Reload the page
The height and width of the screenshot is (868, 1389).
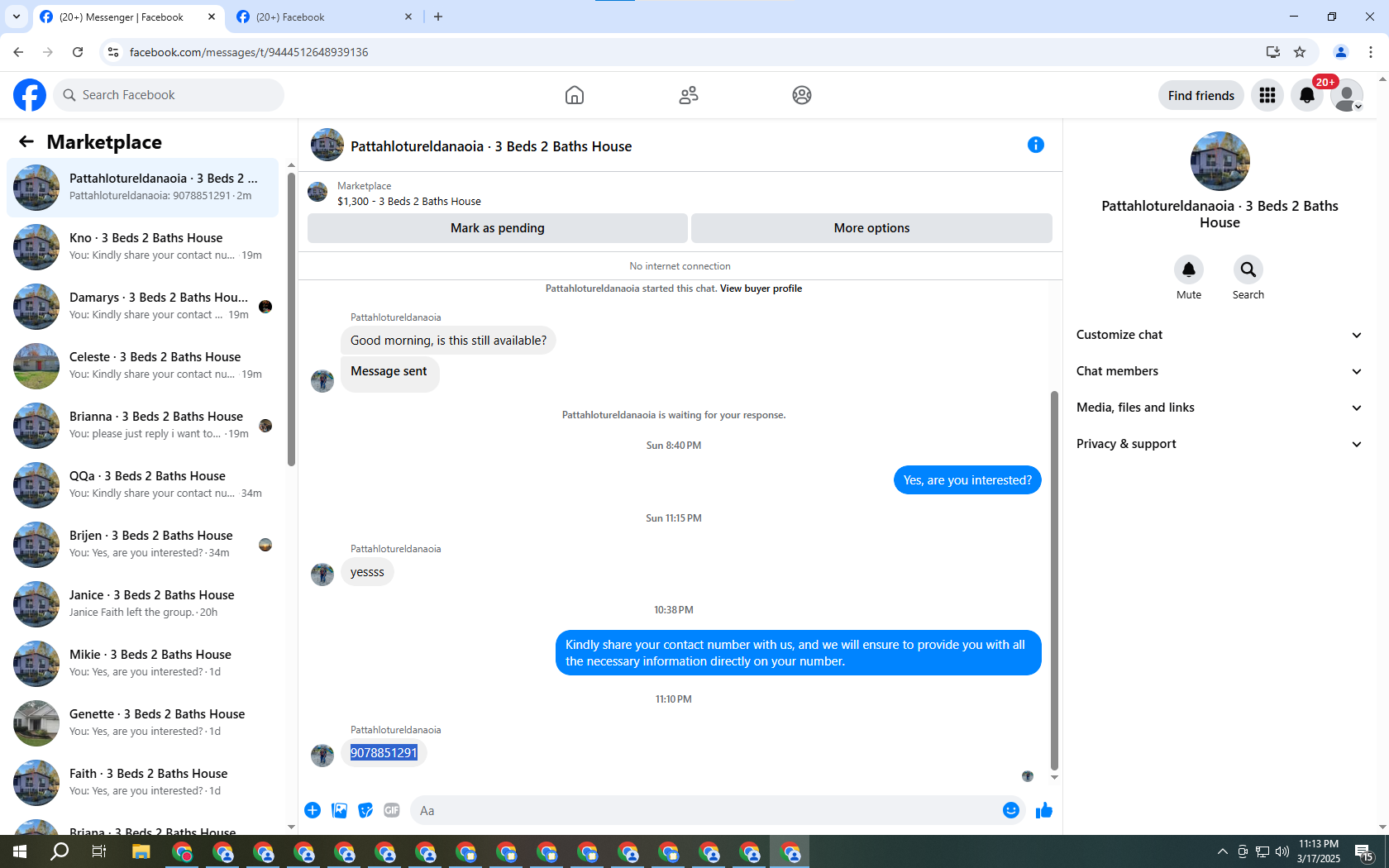pos(78,52)
